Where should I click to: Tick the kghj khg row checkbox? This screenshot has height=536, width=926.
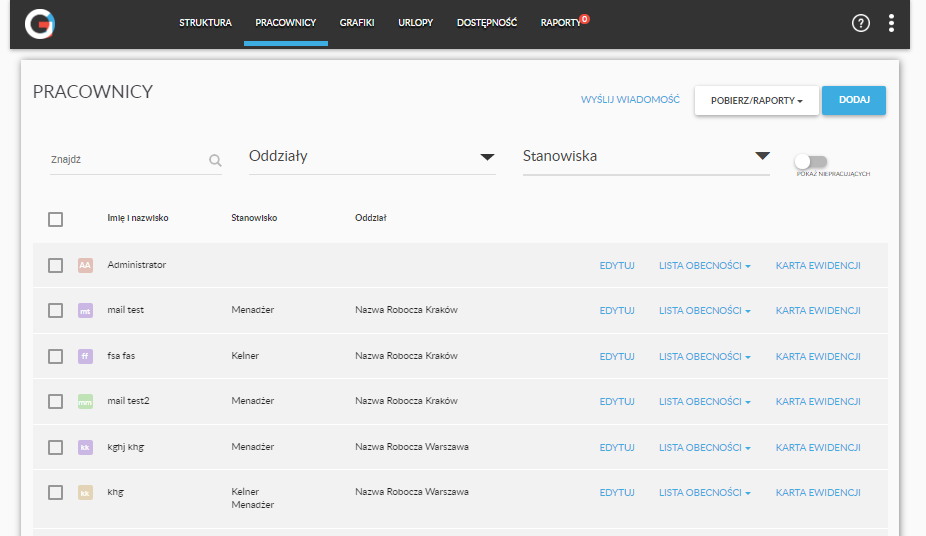[56, 447]
